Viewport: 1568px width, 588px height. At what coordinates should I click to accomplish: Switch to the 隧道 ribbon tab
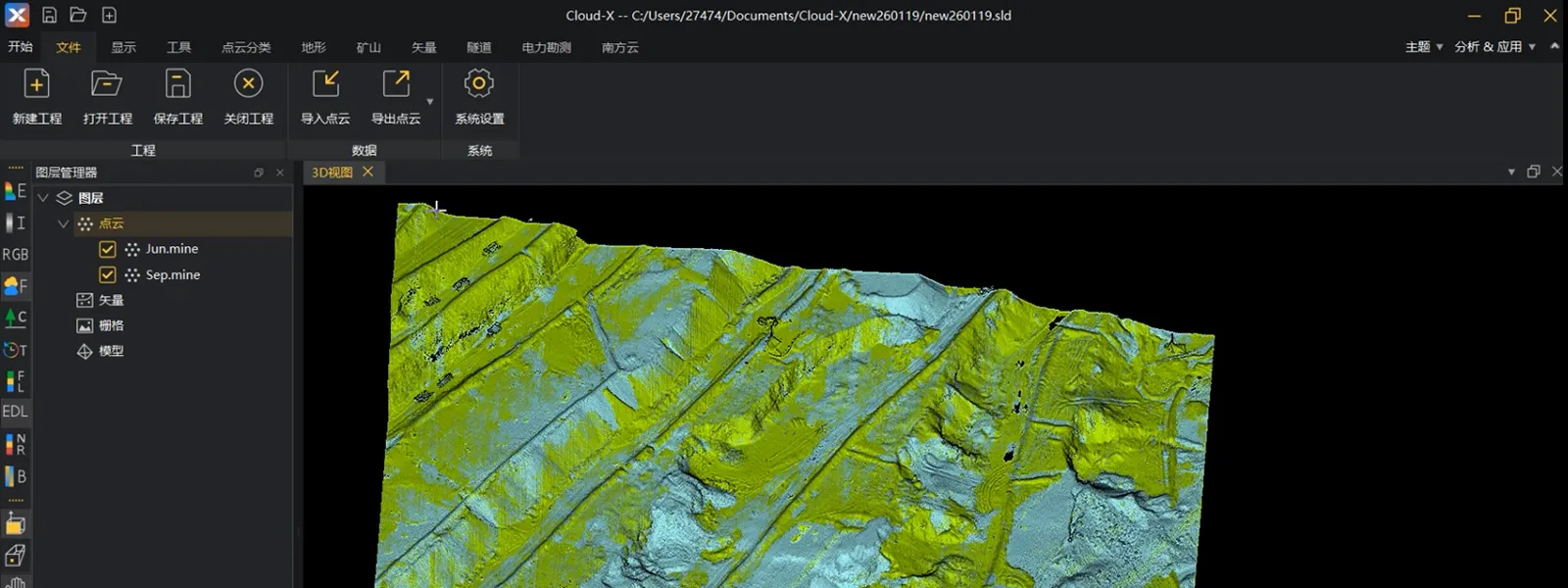coord(479,47)
